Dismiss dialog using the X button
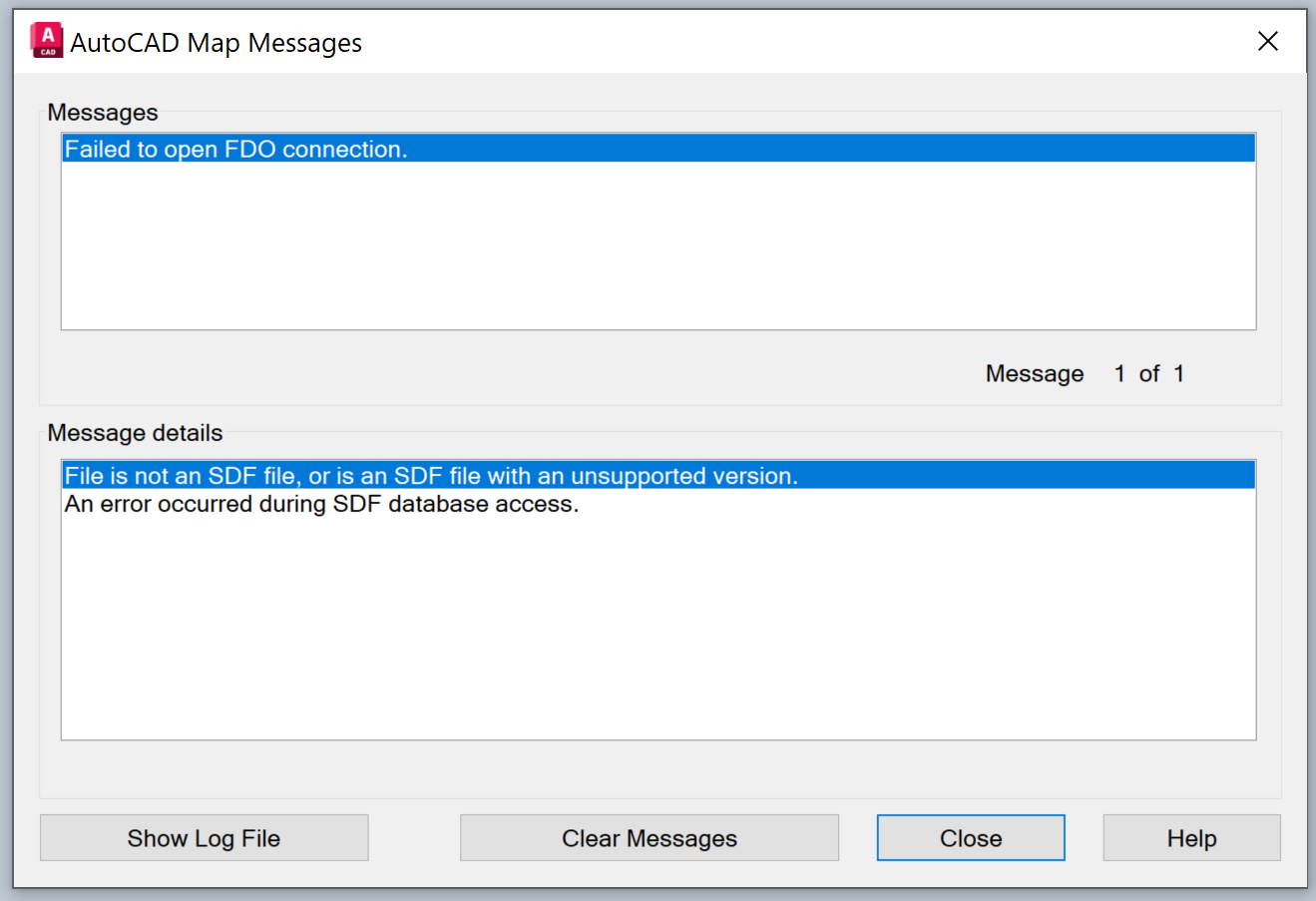This screenshot has height=901, width=1316. pos(1267,41)
